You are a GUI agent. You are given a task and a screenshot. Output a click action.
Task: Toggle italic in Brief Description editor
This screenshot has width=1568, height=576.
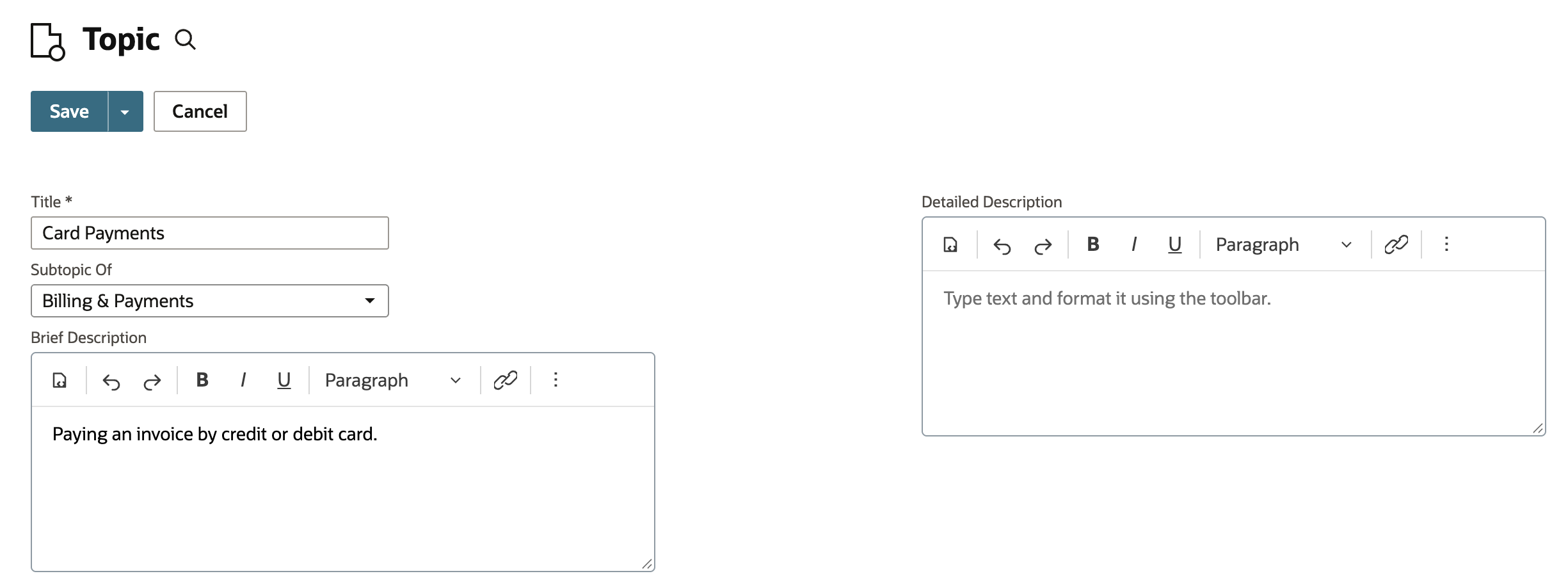pyautogui.click(x=243, y=380)
